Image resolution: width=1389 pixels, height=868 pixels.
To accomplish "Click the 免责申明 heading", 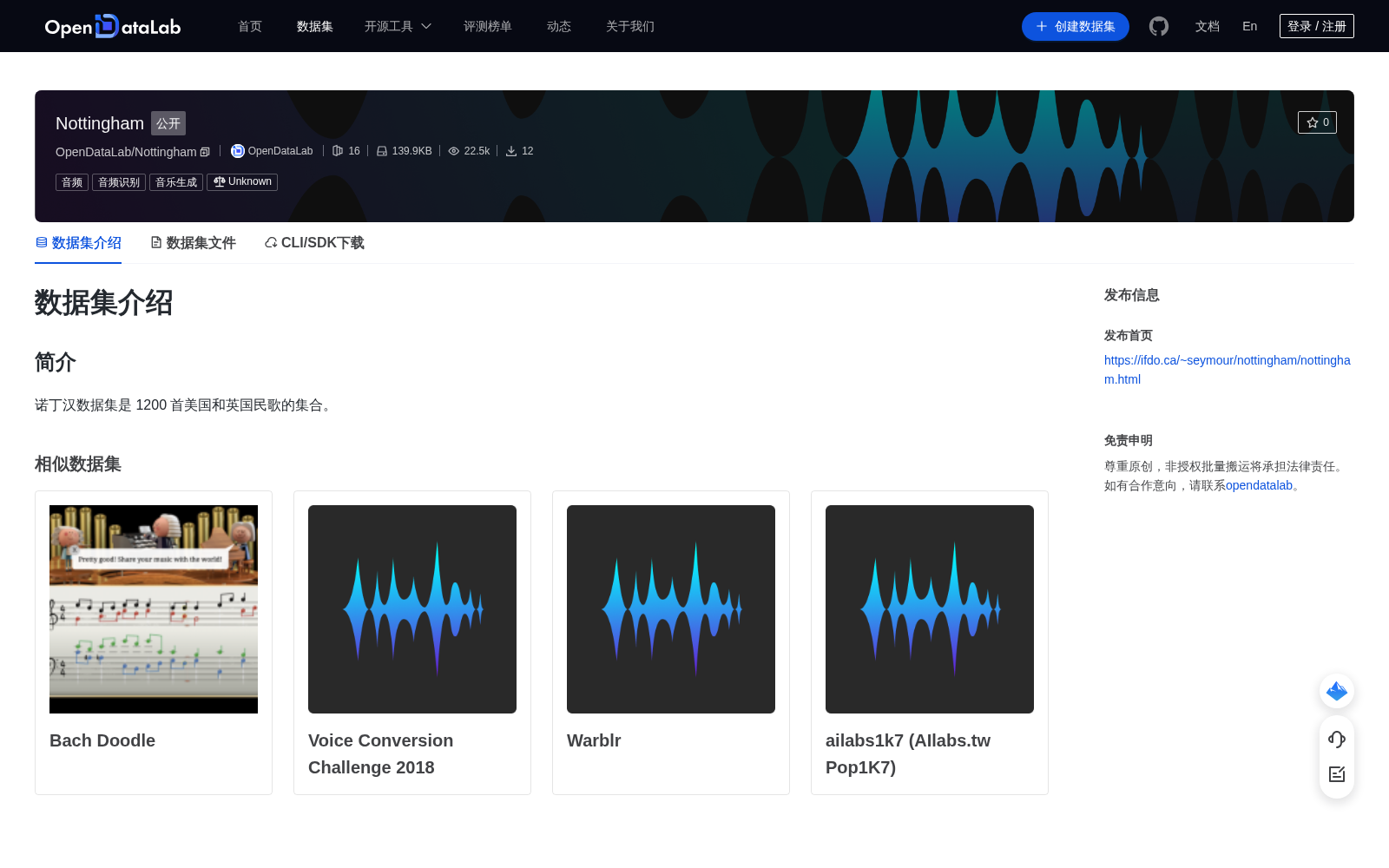I will 1129,440.
